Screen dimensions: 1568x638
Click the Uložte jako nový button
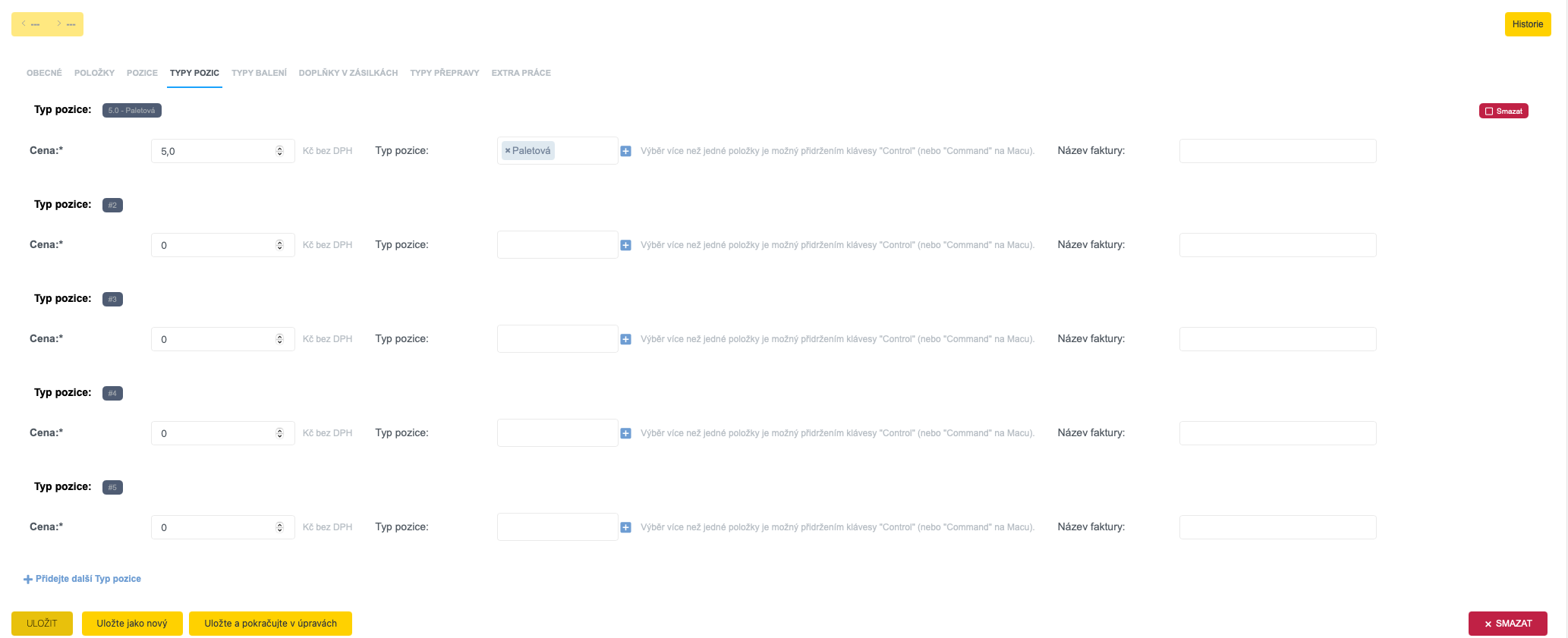click(x=132, y=624)
